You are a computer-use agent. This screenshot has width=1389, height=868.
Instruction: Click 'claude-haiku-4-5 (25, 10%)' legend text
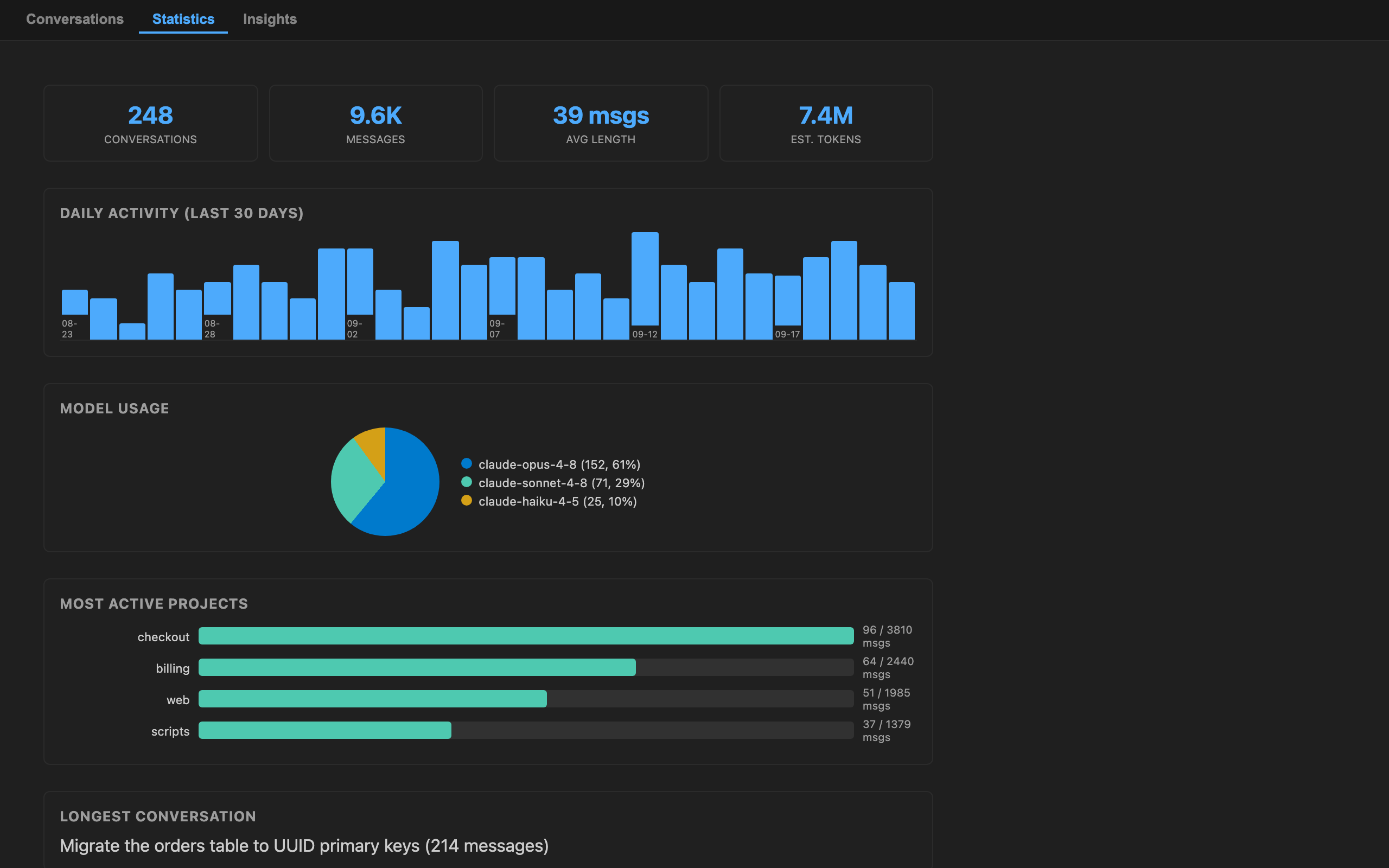557,501
